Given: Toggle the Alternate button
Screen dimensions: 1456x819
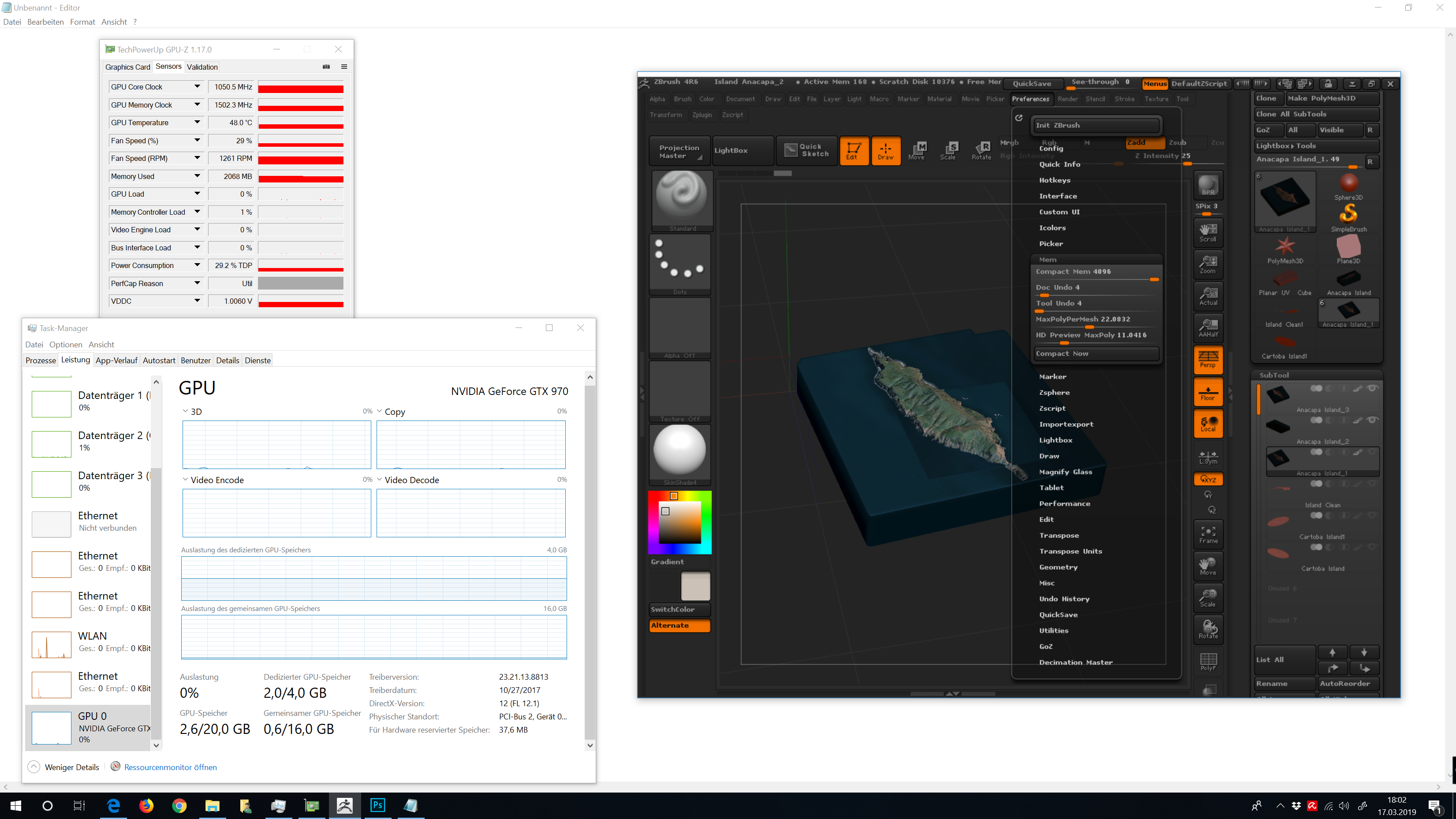Looking at the screenshot, I should coord(680,625).
